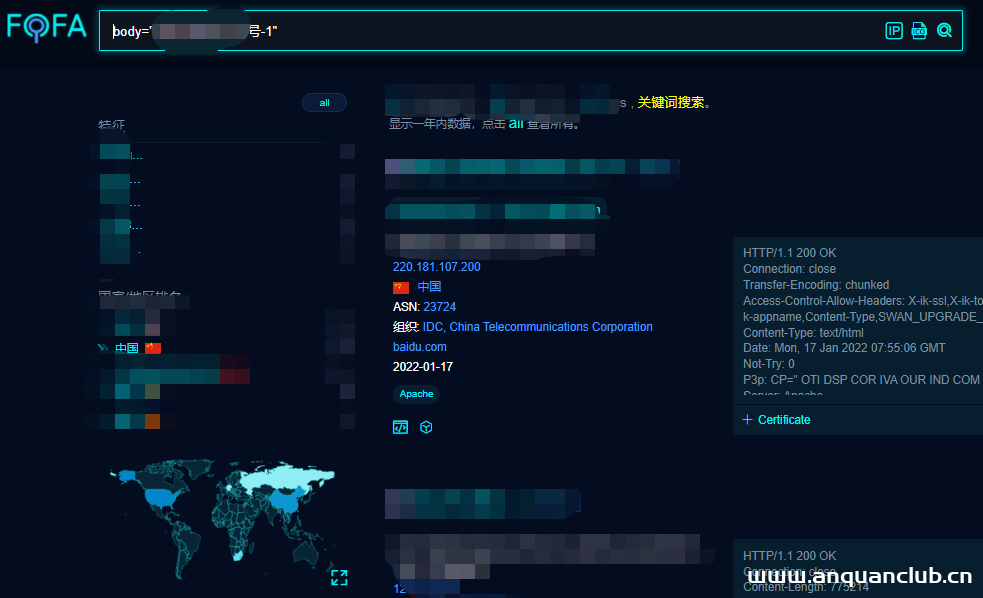This screenshot has width=983, height=598.
Task: Expand the 中国 country ranking entry
Action: tap(102, 348)
